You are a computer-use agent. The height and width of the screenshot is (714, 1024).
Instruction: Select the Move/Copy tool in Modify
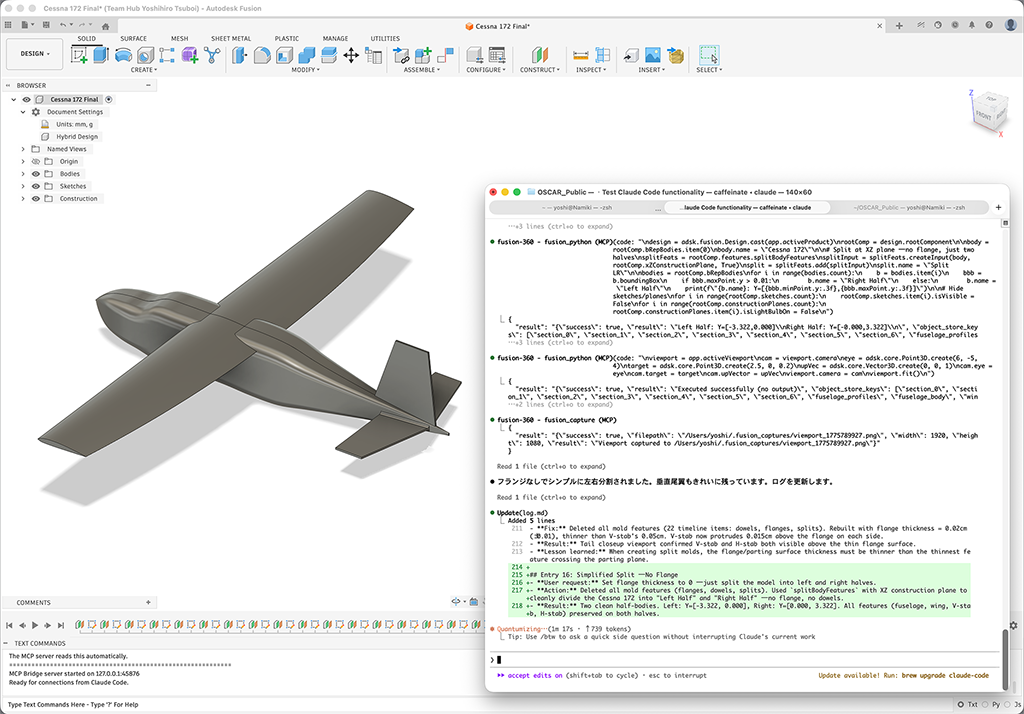pos(351,55)
